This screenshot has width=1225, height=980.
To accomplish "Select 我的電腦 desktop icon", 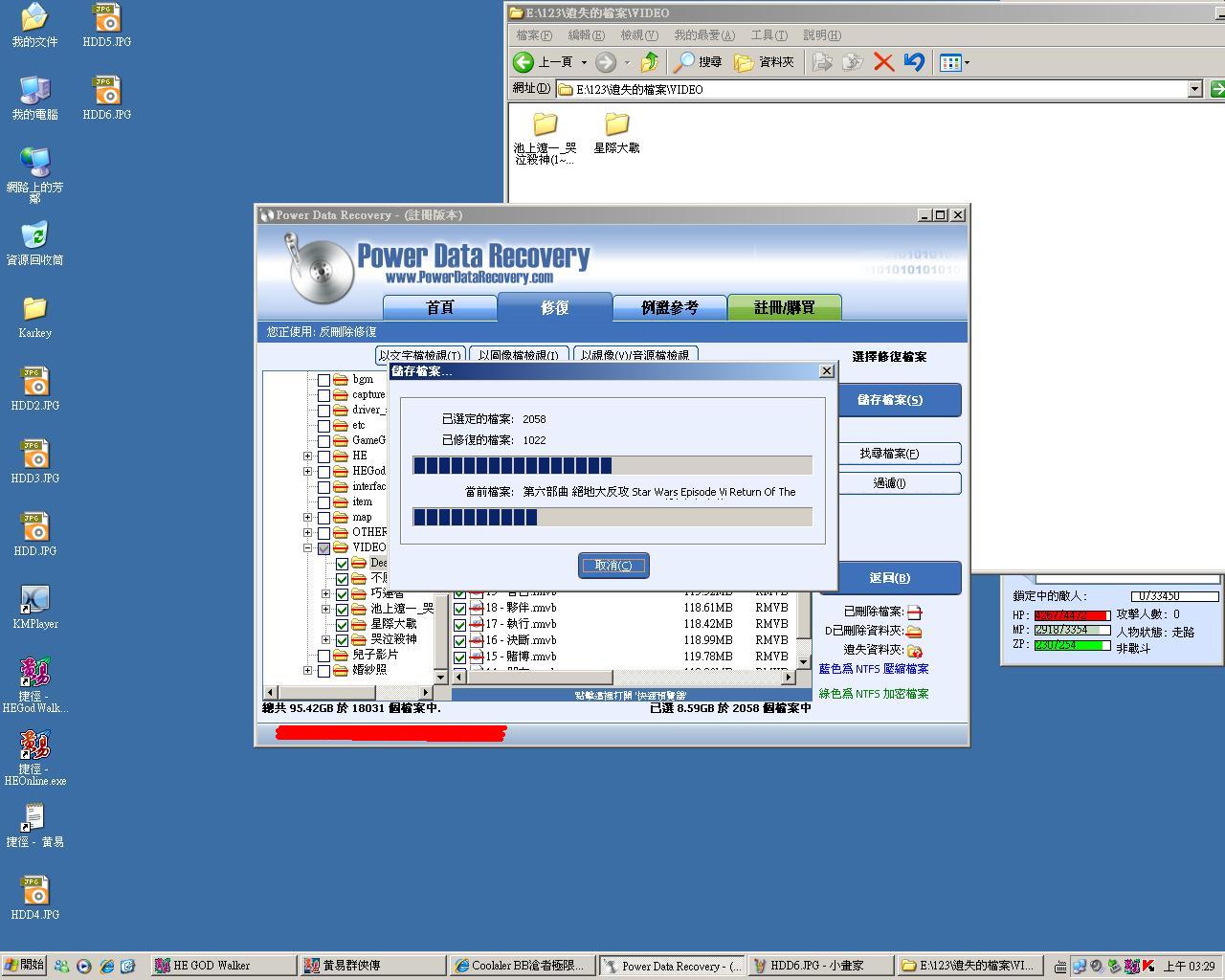I will [x=34, y=99].
